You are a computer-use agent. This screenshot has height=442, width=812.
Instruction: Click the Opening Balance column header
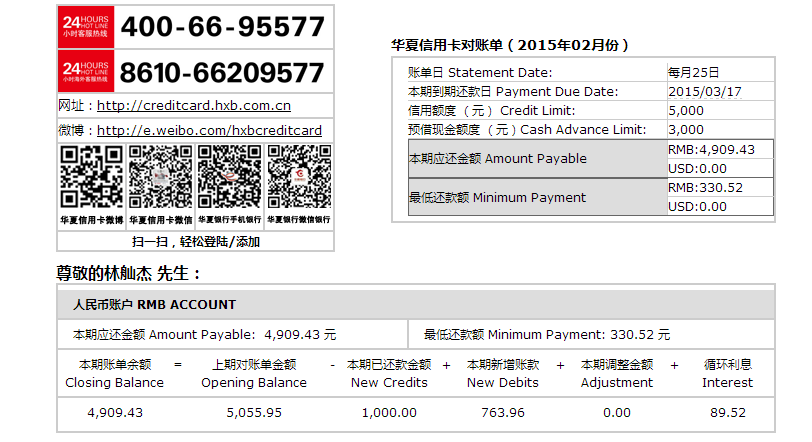pyautogui.click(x=254, y=374)
